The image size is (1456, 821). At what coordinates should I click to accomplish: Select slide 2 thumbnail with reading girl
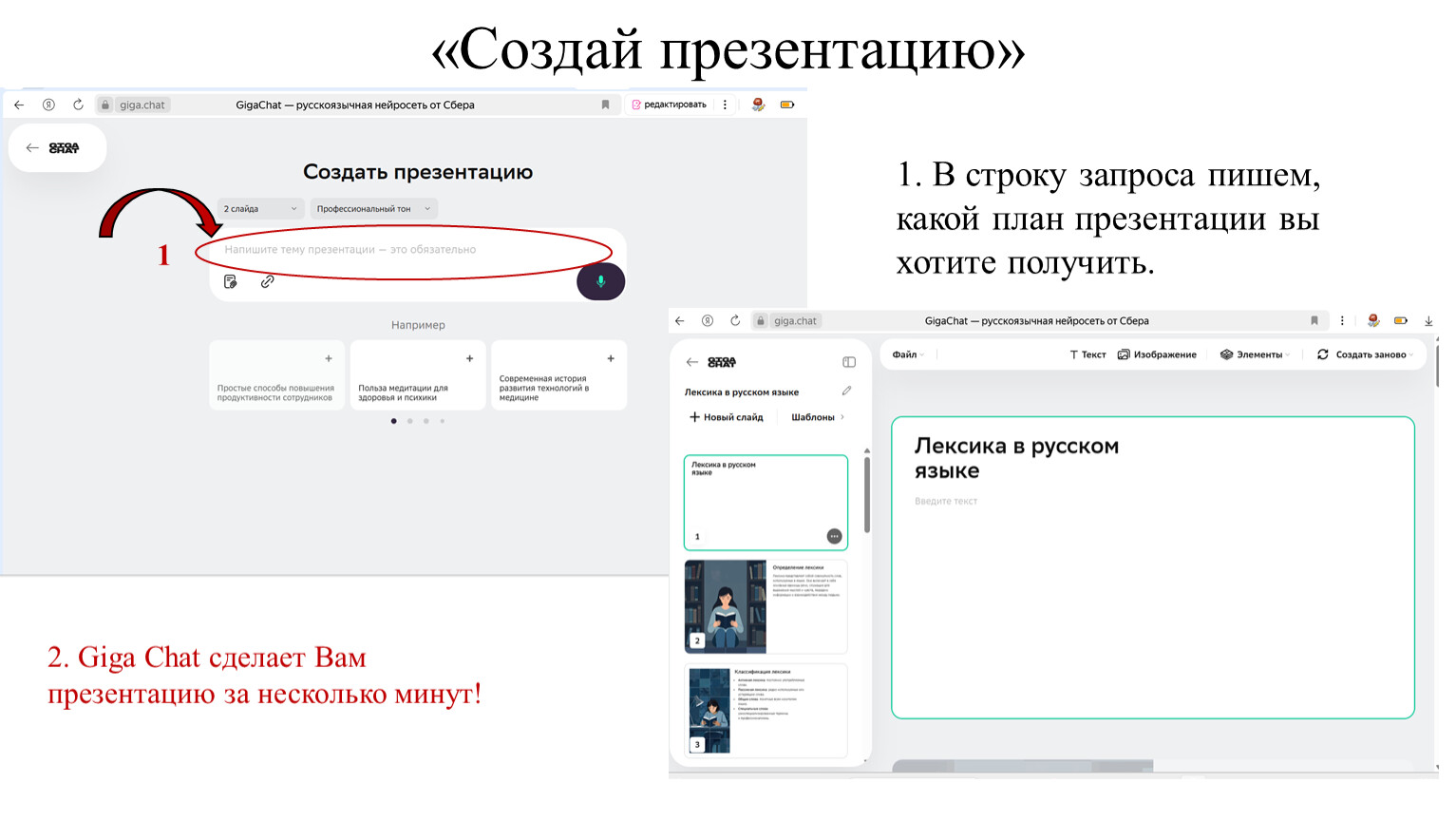(765, 606)
